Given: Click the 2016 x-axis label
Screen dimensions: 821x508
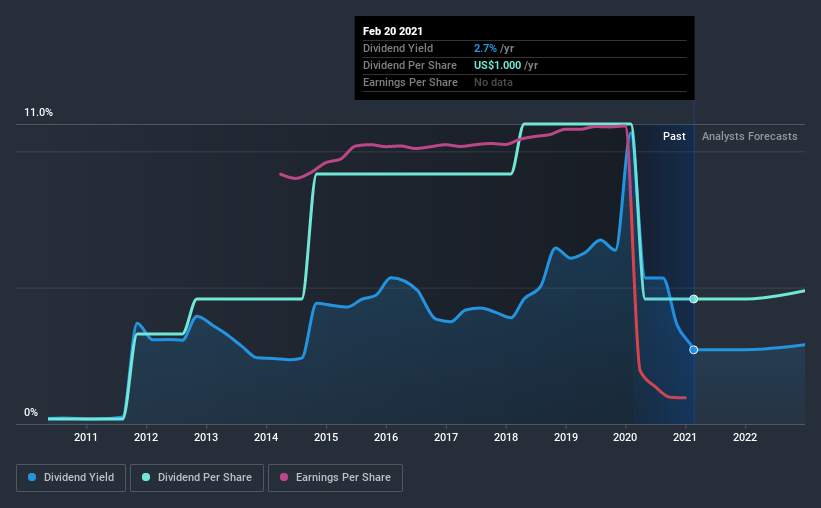Looking at the screenshot, I should [x=386, y=437].
